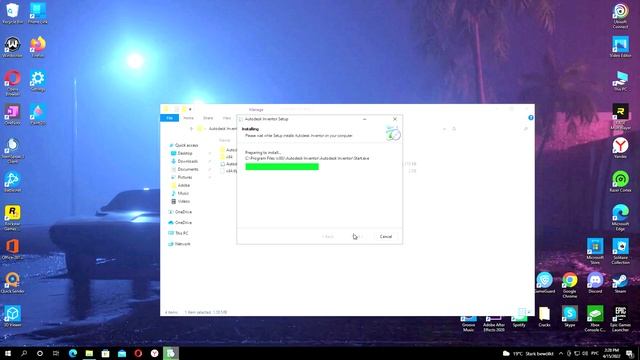Select Network in the navigation pane
This screenshot has height=360, width=640.
pyautogui.click(x=182, y=244)
